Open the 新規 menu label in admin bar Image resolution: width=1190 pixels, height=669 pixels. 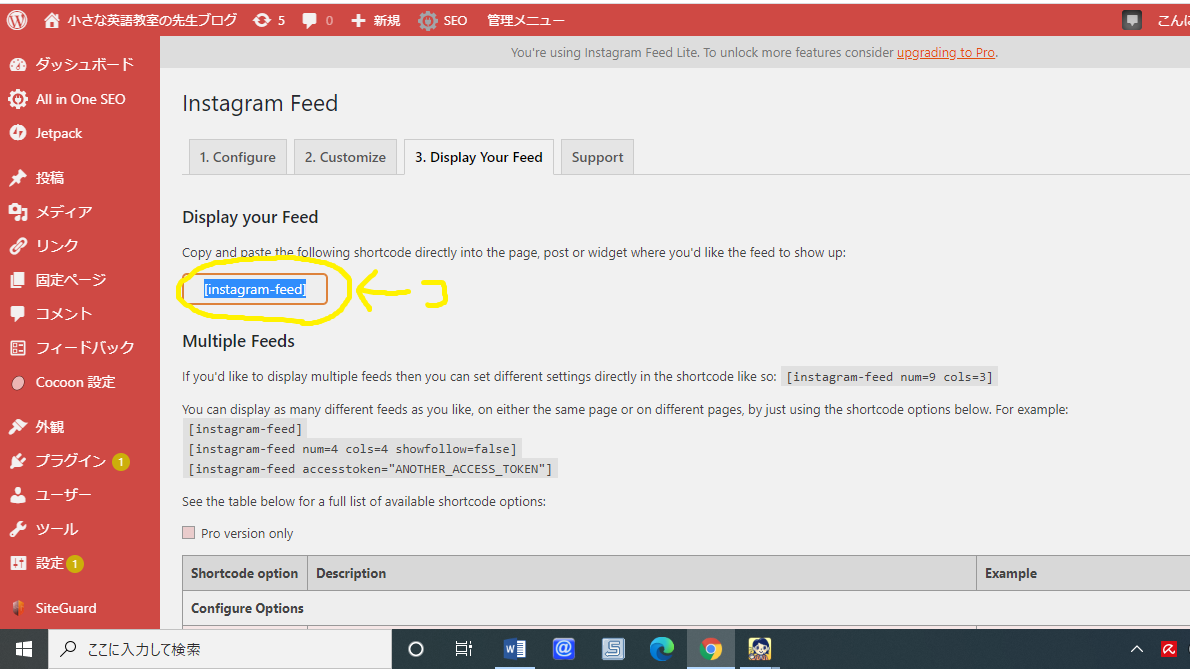pyautogui.click(x=386, y=20)
